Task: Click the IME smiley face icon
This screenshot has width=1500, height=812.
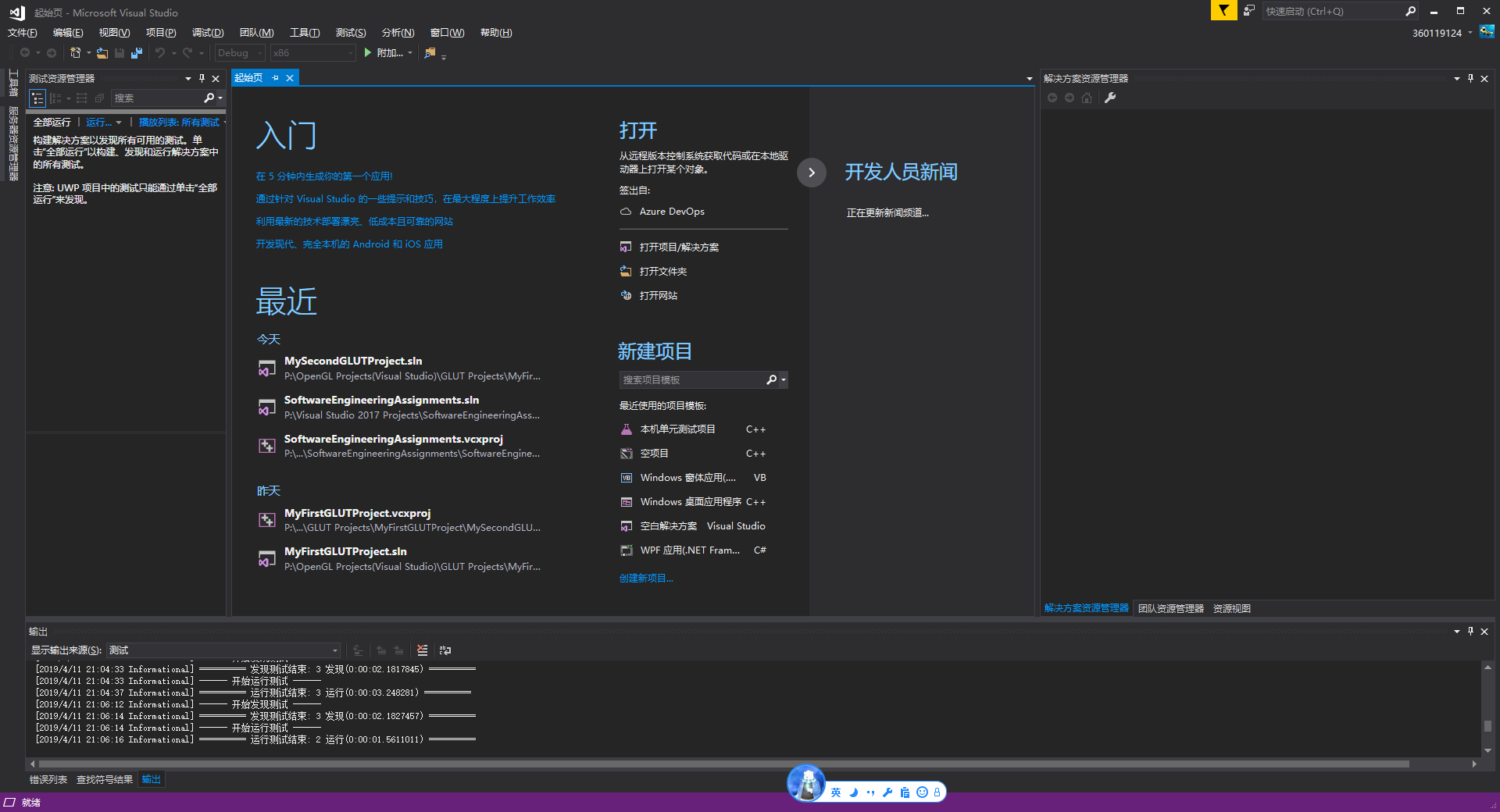Action: [x=922, y=792]
